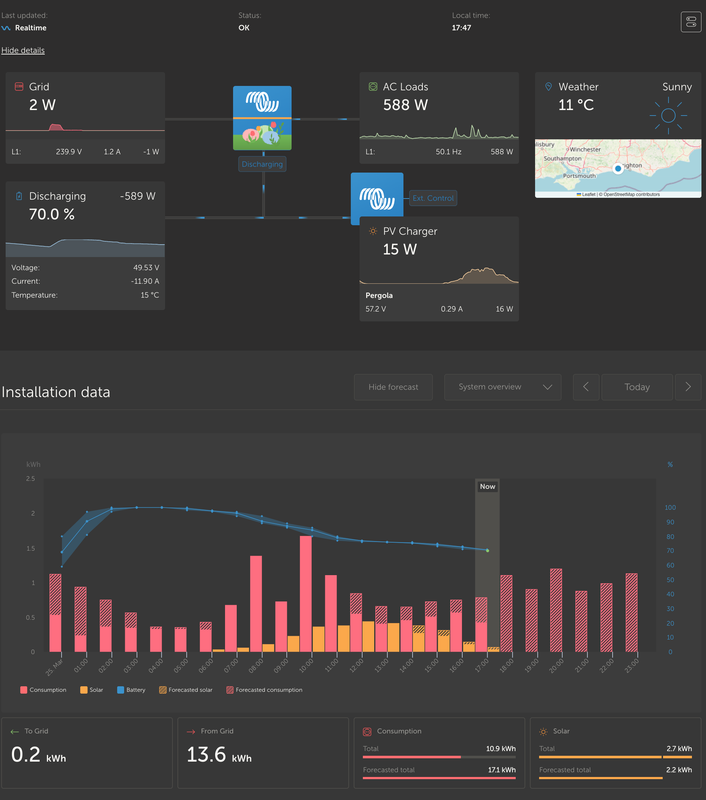This screenshot has height=800, width=706.
Task: Click the PV Charger power sparkline
Action: [x=439, y=276]
